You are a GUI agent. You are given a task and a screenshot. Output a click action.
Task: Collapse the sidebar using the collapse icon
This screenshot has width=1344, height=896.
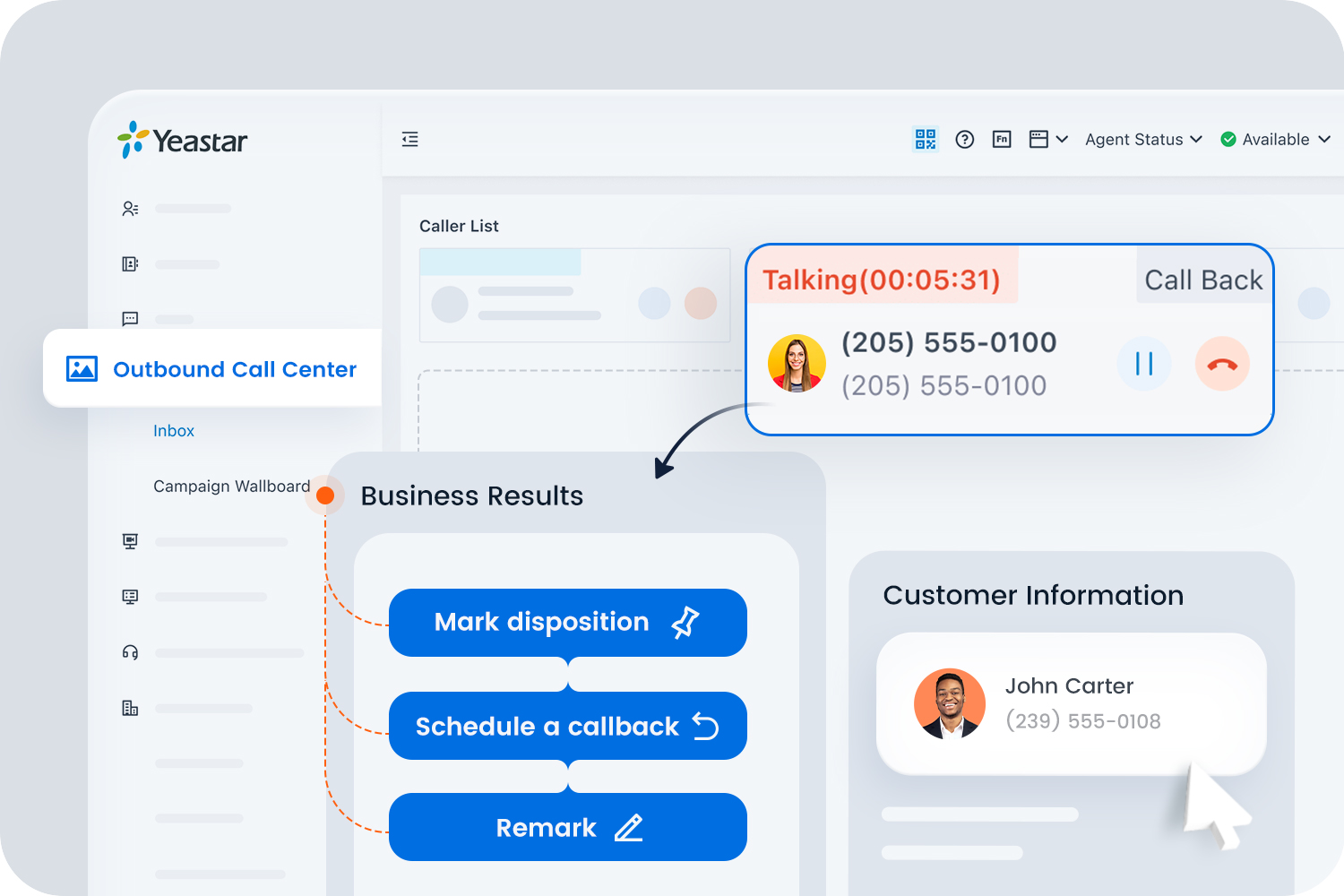coord(409,139)
